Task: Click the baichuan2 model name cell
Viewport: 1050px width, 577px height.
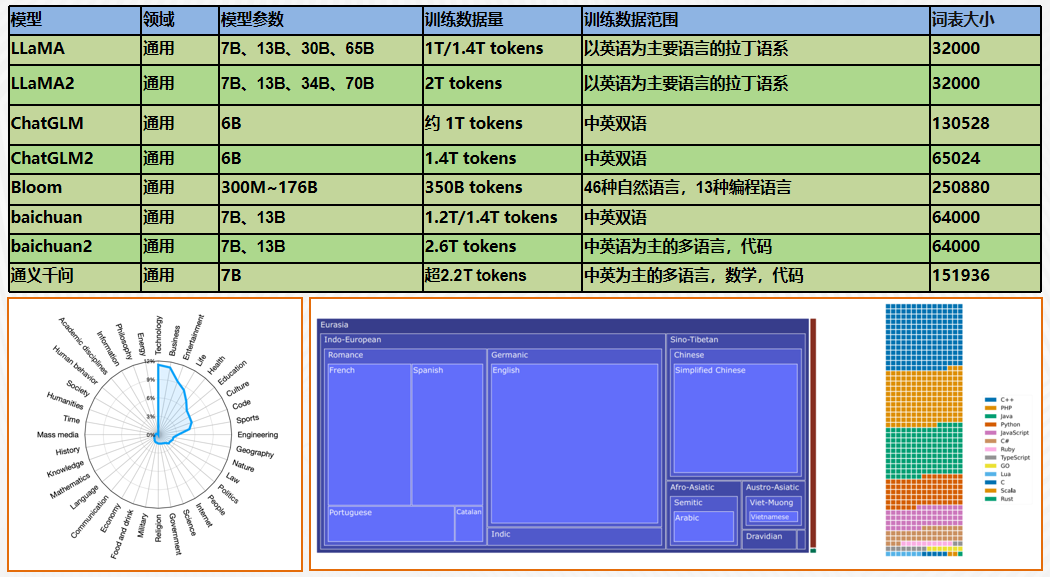Action: coord(74,247)
